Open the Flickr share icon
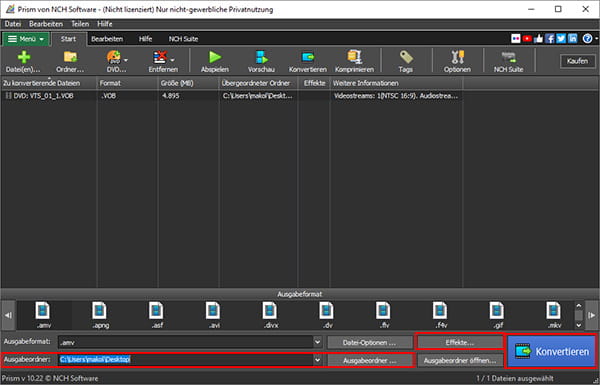 (516, 39)
